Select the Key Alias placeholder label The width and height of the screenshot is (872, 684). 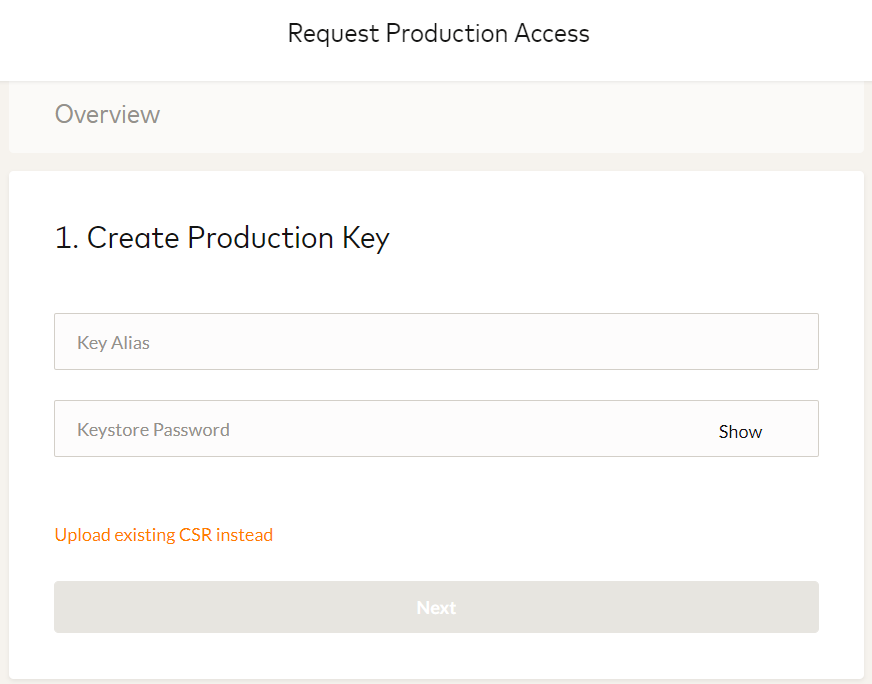[x=113, y=343]
